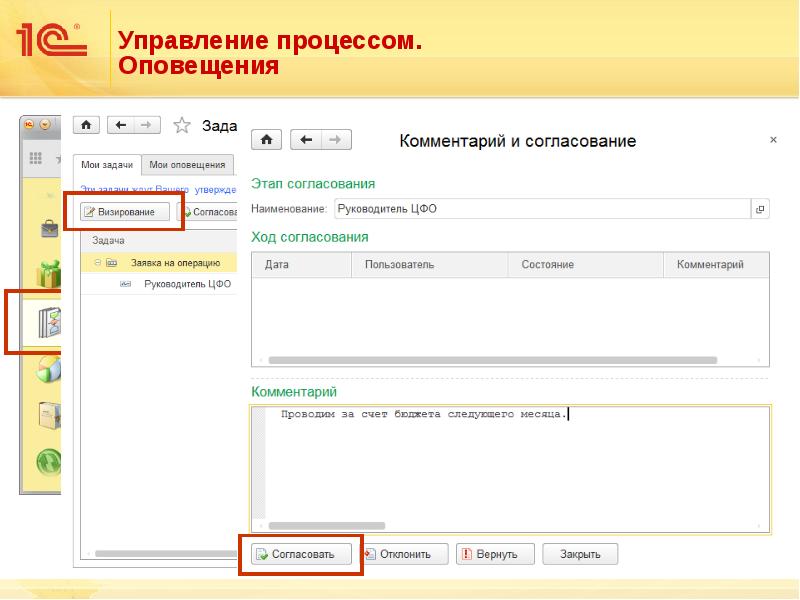Screen dimensions: 800x600
Task: Open the pie chart section in the sidebar
Action: click(49, 369)
